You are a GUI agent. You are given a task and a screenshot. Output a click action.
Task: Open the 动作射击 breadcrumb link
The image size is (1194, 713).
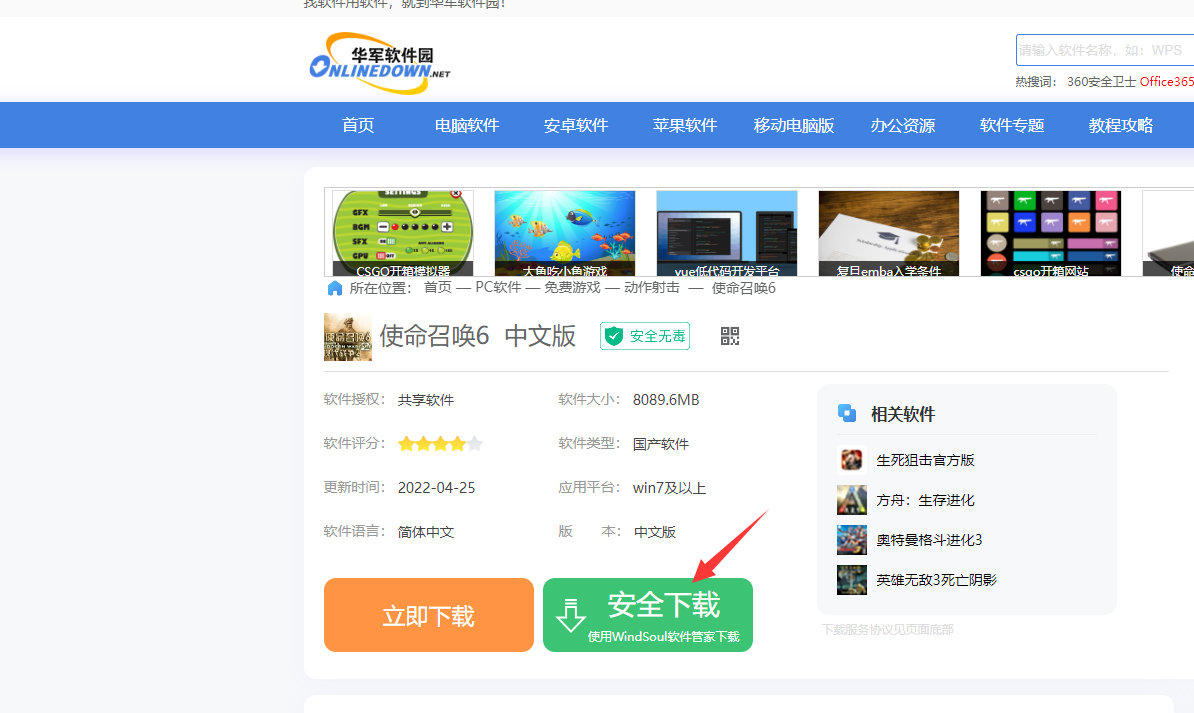click(651, 288)
